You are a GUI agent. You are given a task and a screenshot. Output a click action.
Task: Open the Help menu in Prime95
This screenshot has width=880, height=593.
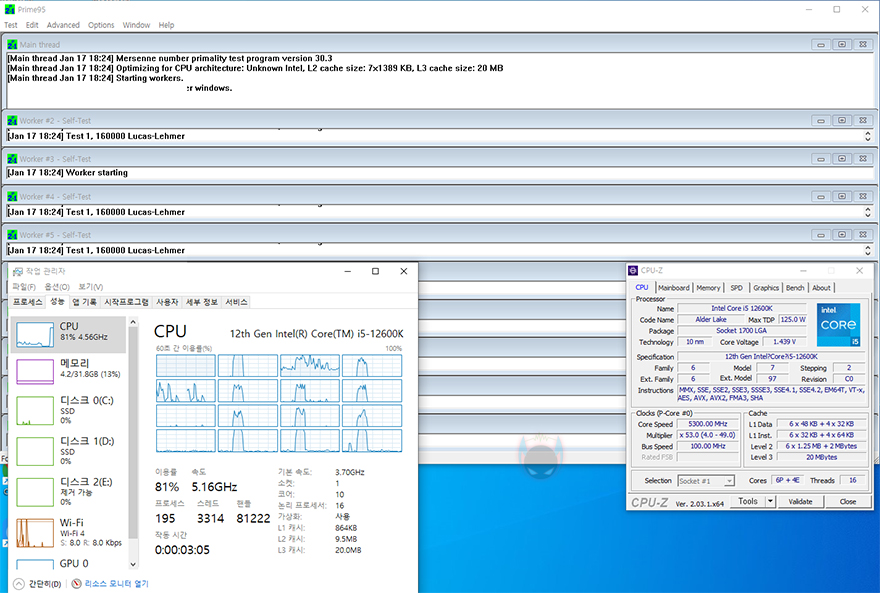(166, 25)
